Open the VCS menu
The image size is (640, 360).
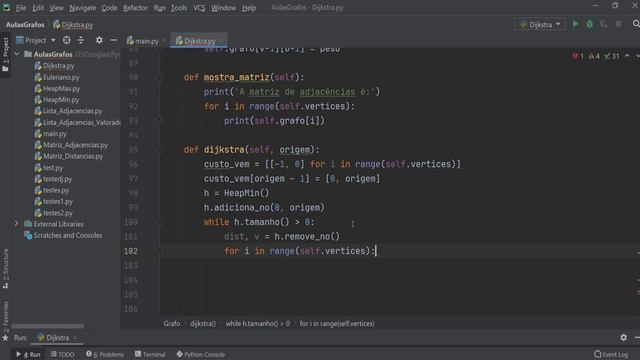click(199, 8)
